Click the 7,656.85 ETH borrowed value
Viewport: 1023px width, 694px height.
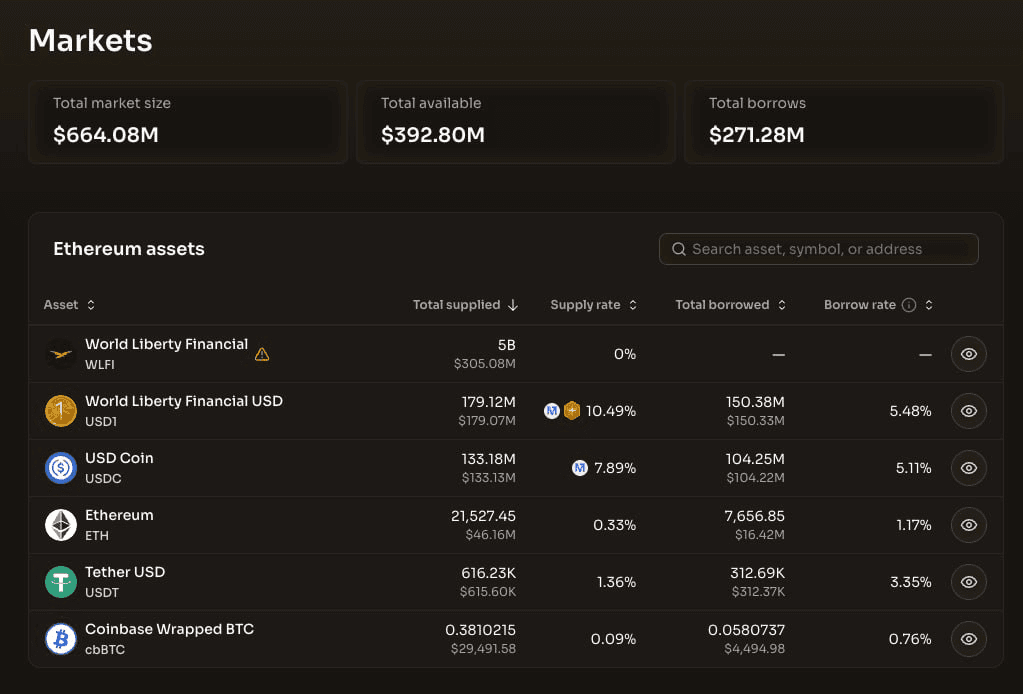pos(755,516)
